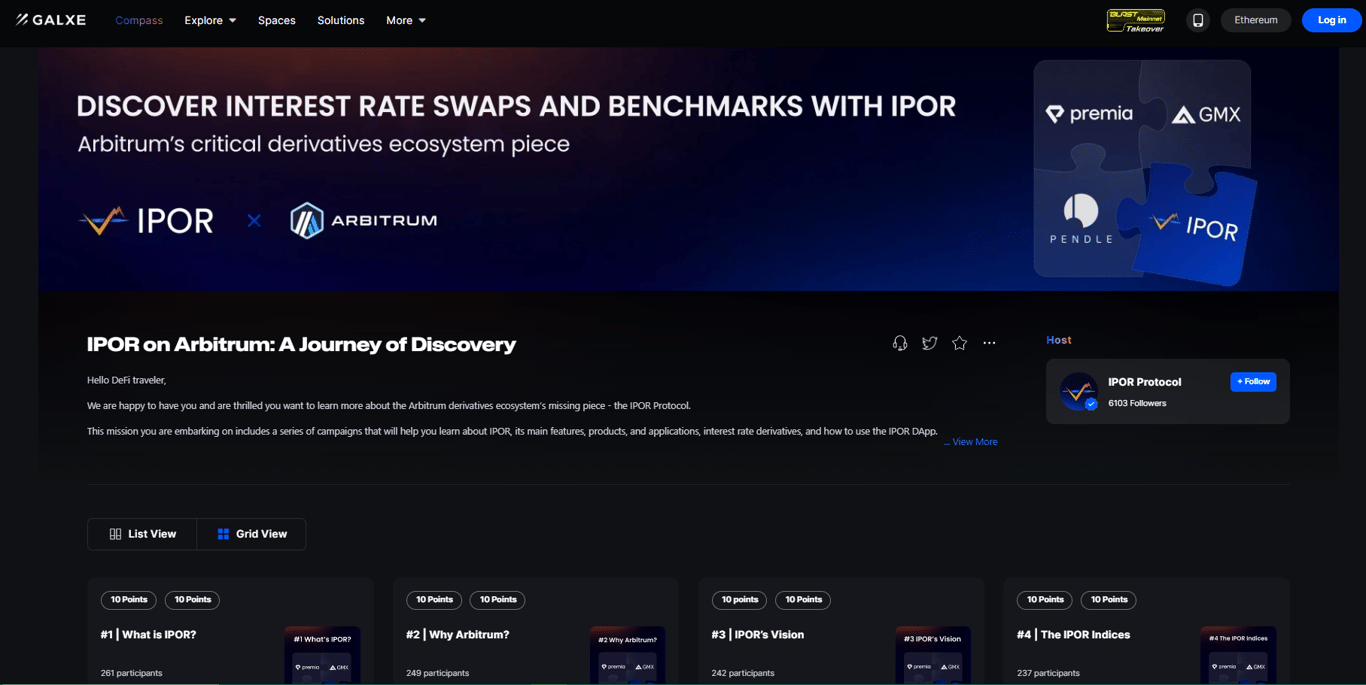The width and height of the screenshot is (1366, 685).
Task: Click the #4 The IPOR Indices thumbnail
Action: tap(1238, 656)
